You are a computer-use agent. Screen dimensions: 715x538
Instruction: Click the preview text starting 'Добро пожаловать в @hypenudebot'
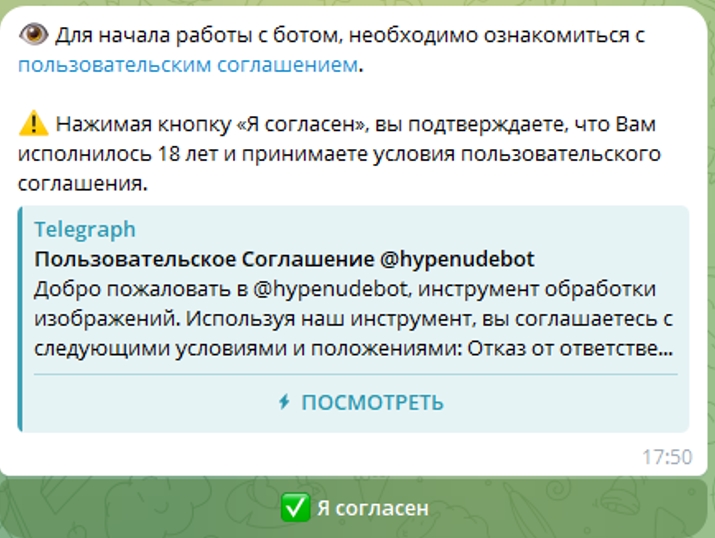tap(353, 319)
